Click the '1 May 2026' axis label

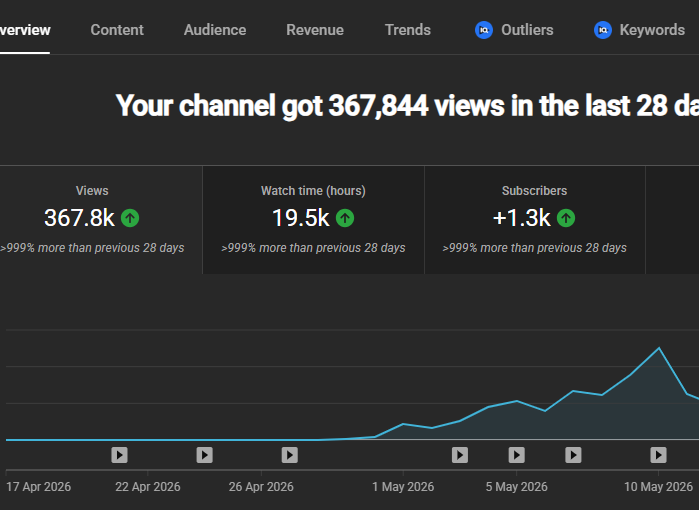[403, 486]
